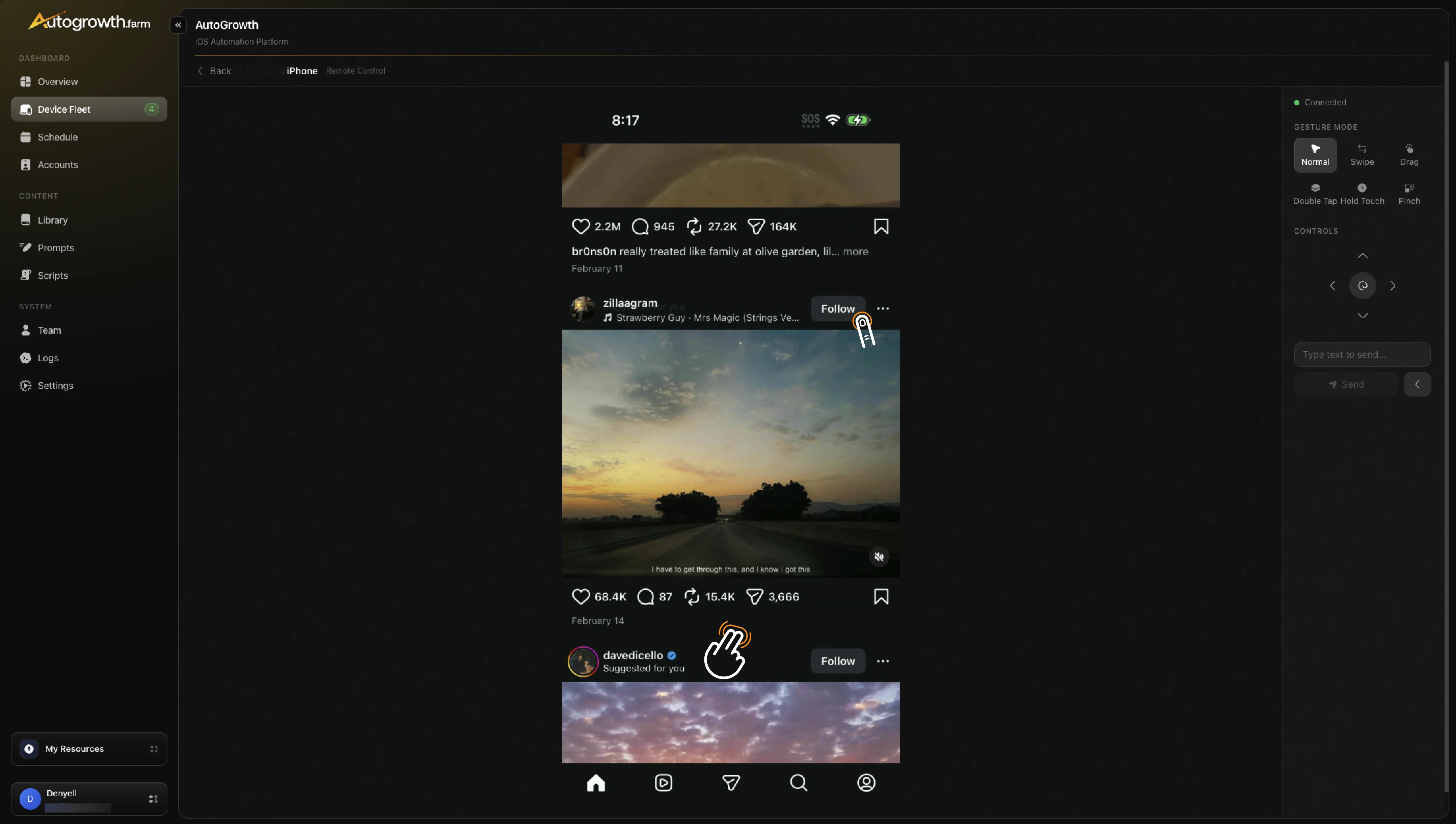Click the progress bar under Denyell
The width and height of the screenshot is (1456, 824).
click(x=78, y=807)
